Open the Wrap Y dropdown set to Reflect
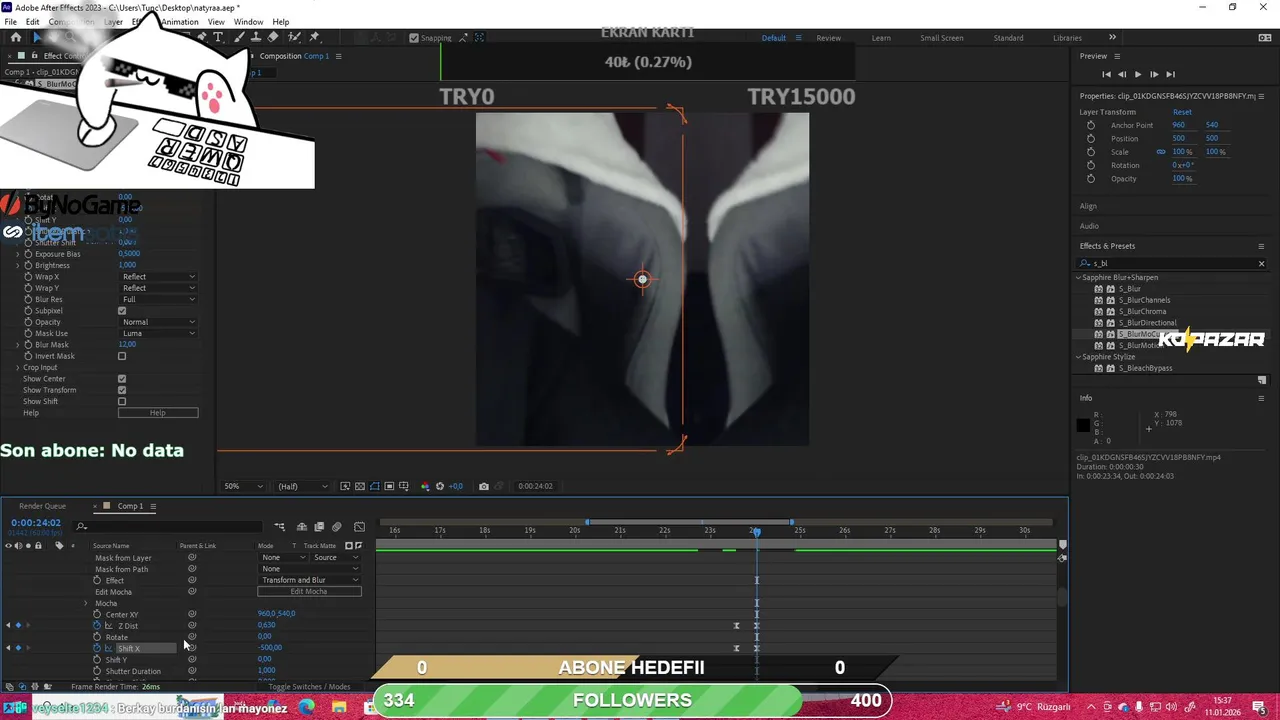This screenshot has width=1280, height=720. pyautogui.click(x=158, y=288)
